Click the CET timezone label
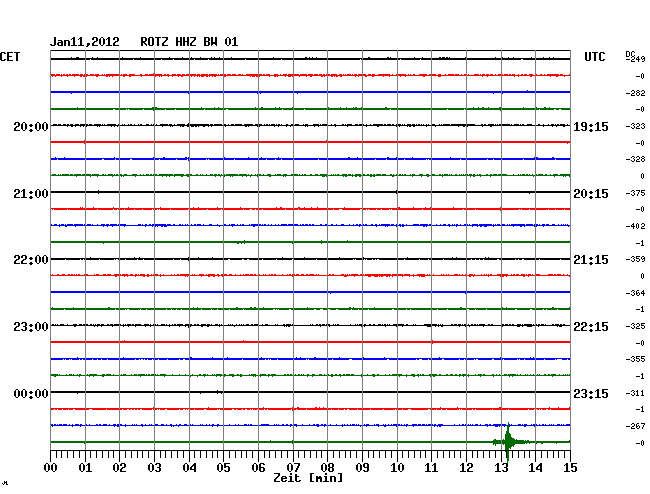Screen dimensions: 650x494 10,57
